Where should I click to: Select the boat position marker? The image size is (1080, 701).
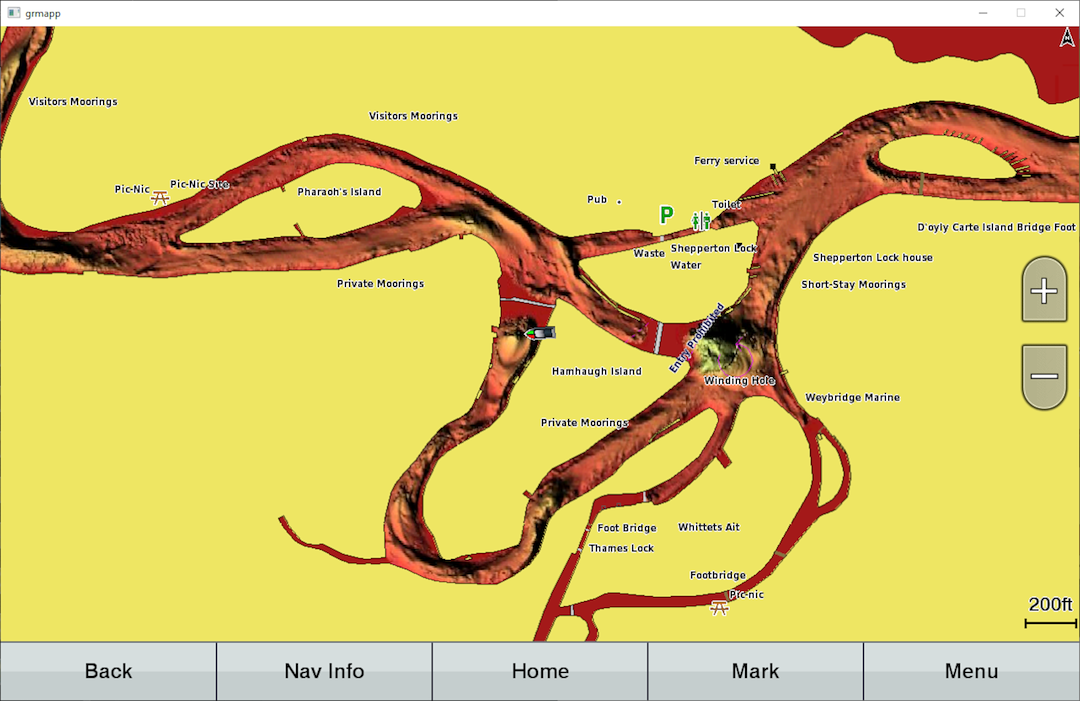(540, 333)
